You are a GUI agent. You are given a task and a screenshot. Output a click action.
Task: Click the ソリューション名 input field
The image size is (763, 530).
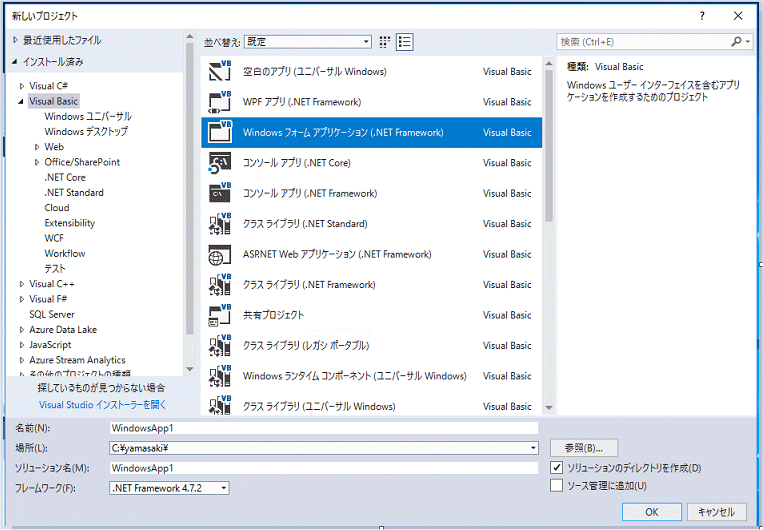324,468
